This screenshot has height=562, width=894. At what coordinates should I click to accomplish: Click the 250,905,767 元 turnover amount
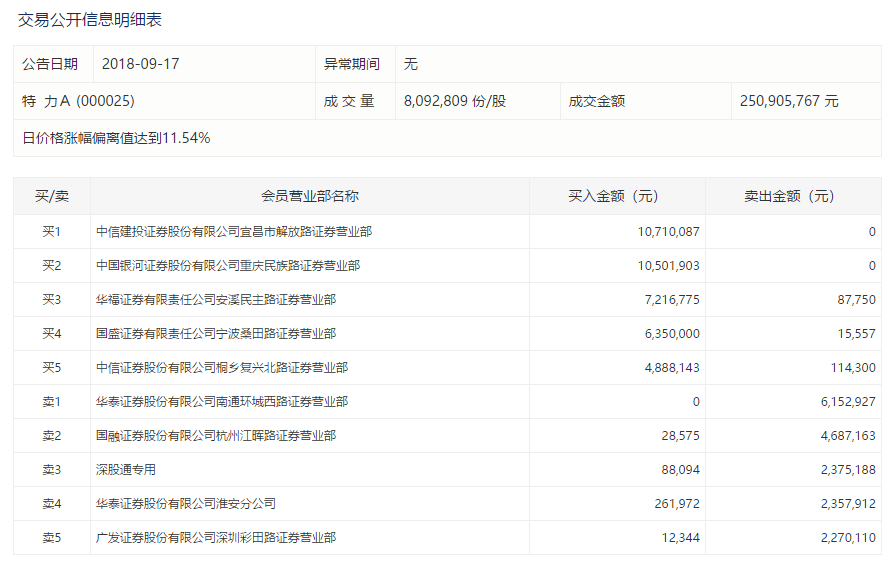(x=789, y=101)
